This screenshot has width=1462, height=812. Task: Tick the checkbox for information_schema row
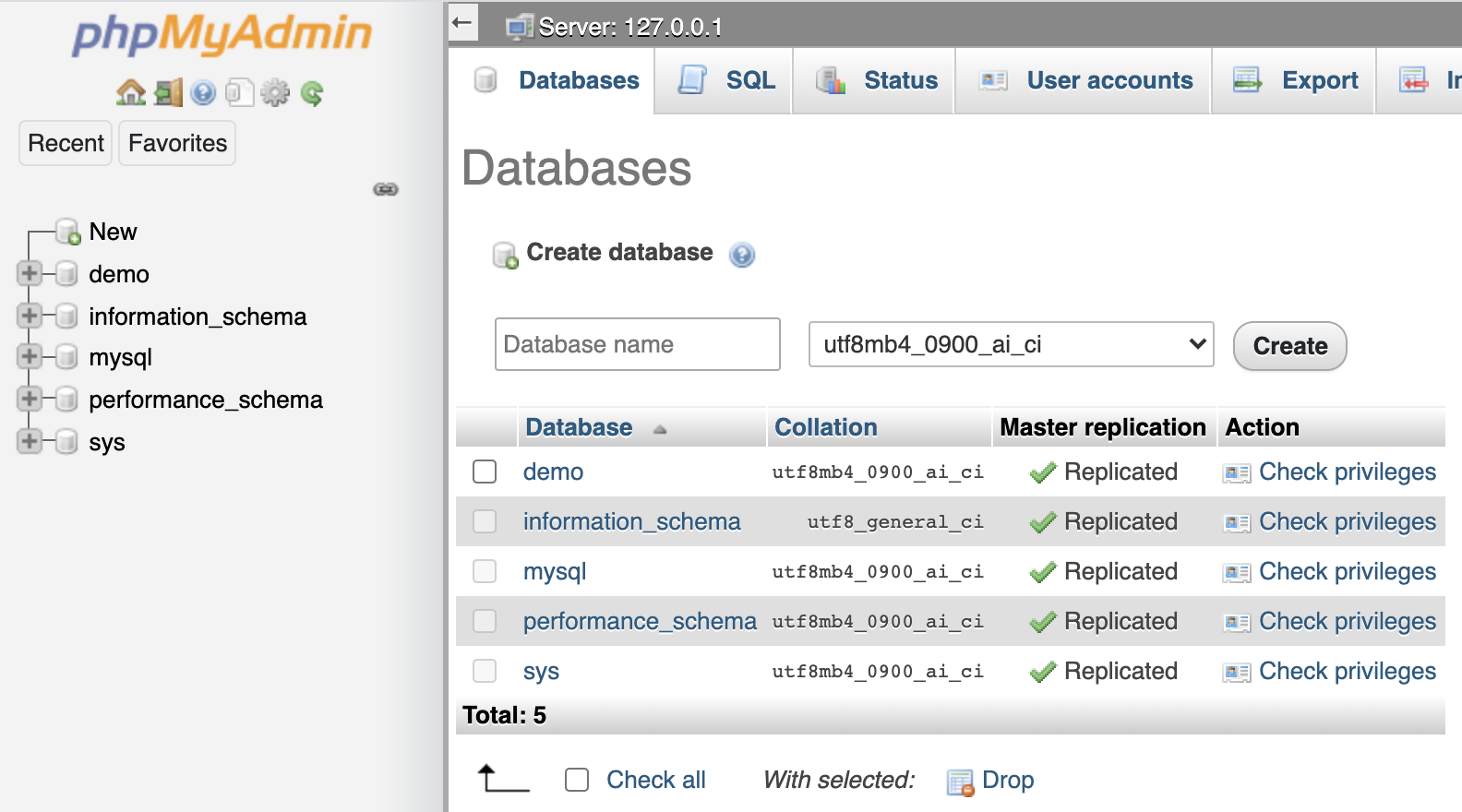[x=485, y=521]
